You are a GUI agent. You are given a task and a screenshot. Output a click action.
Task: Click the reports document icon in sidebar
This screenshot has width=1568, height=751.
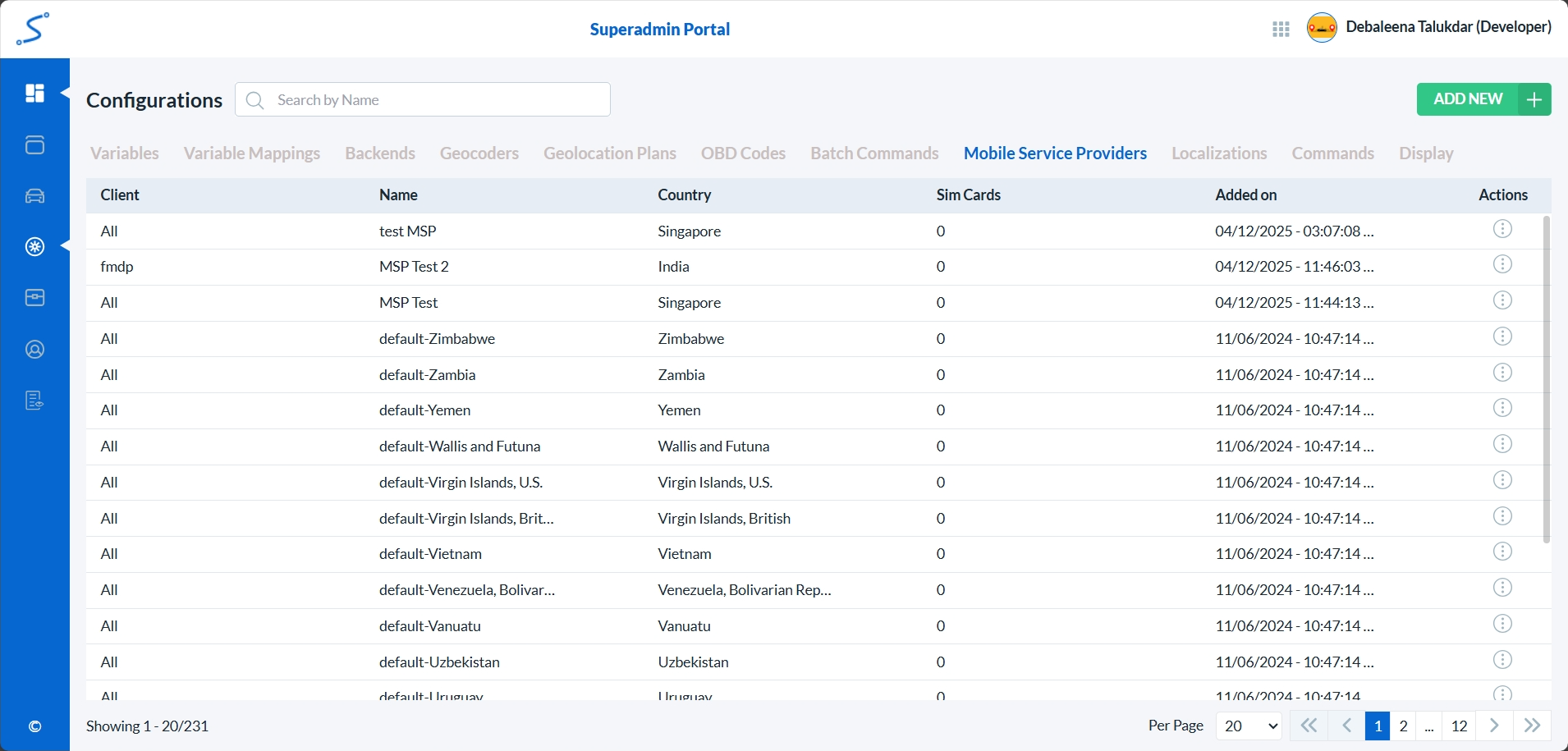(34, 401)
